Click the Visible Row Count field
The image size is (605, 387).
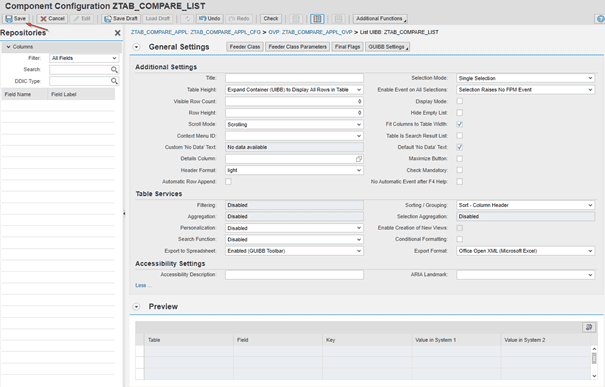[x=294, y=101]
